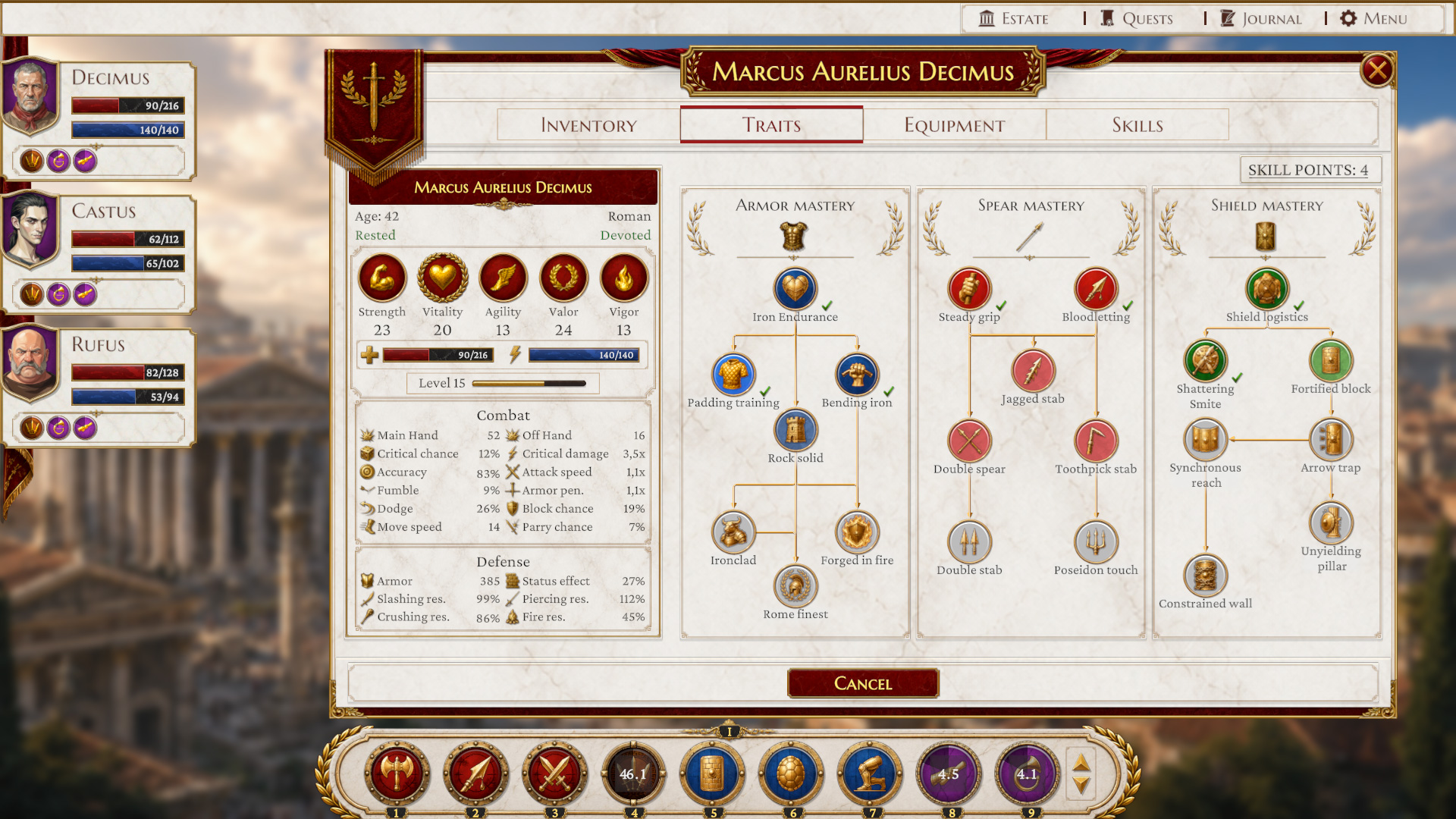Pick the Constrained wall skill node
Viewport: 1456px width, 819px height.
click(1205, 576)
